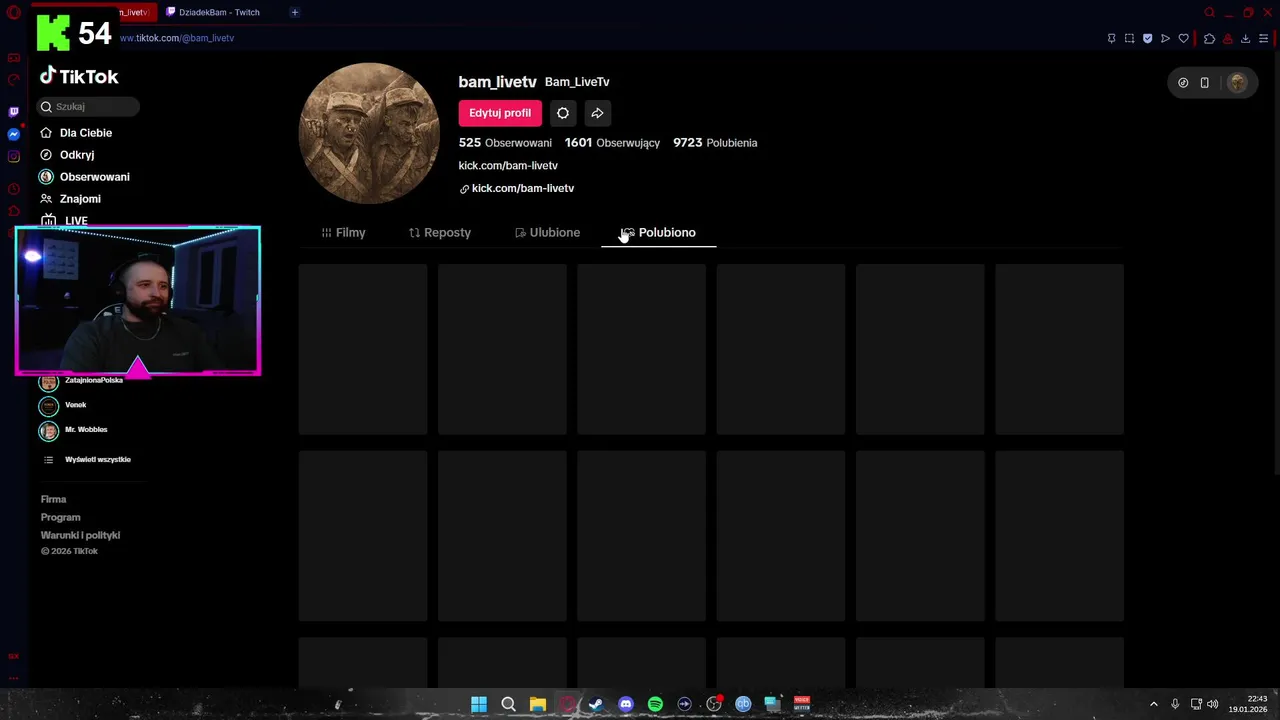Open a new browser tab
The width and height of the screenshot is (1280, 720).
[294, 12]
